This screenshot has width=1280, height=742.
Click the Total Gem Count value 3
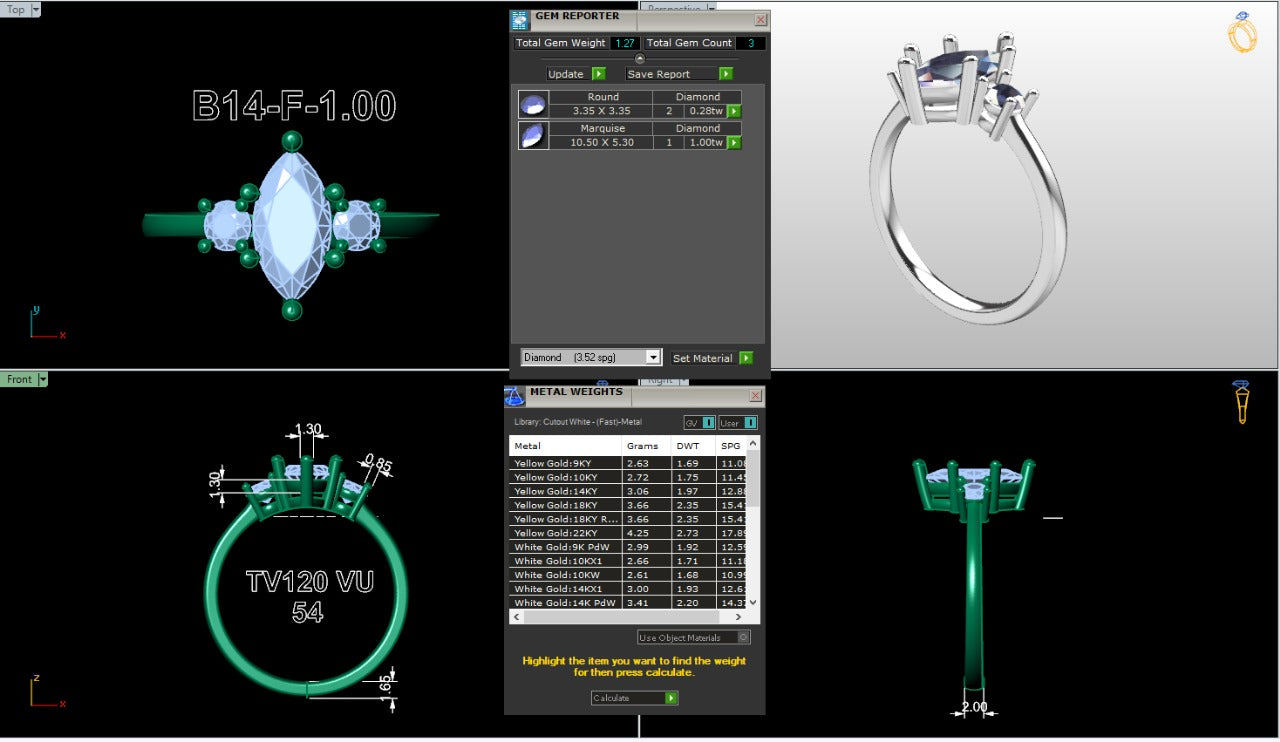click(751, 43)
